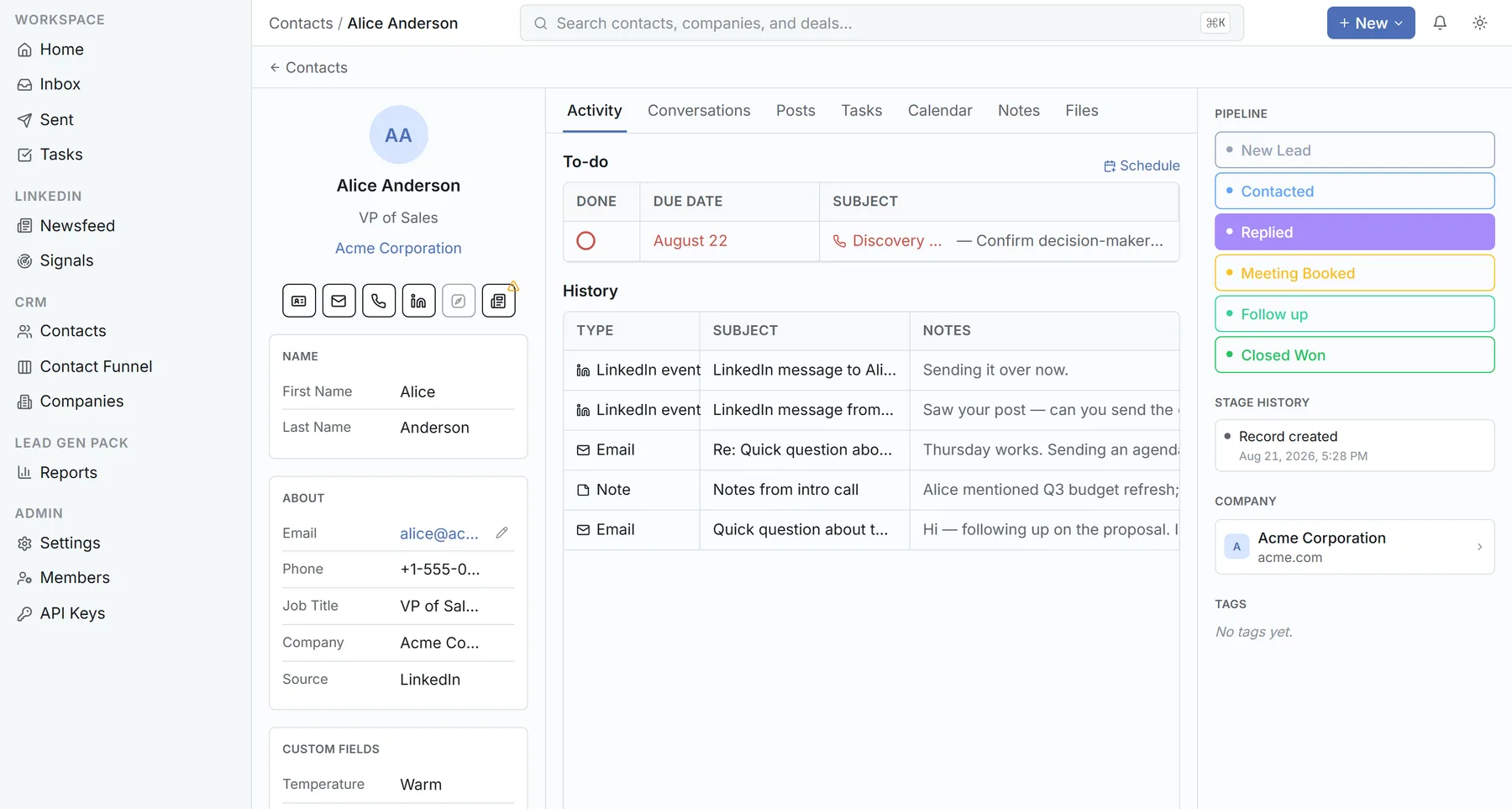Set pipeline stage to Meeting Booked

(1354, 273)
